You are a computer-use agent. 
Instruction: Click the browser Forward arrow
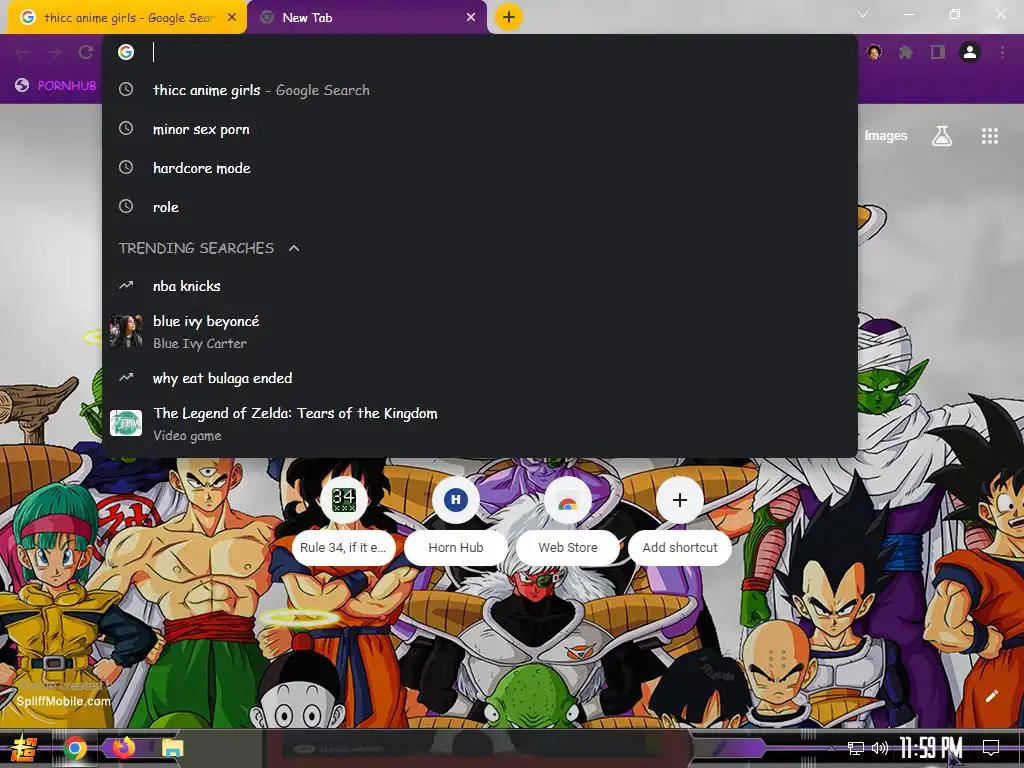coord(54,52)
